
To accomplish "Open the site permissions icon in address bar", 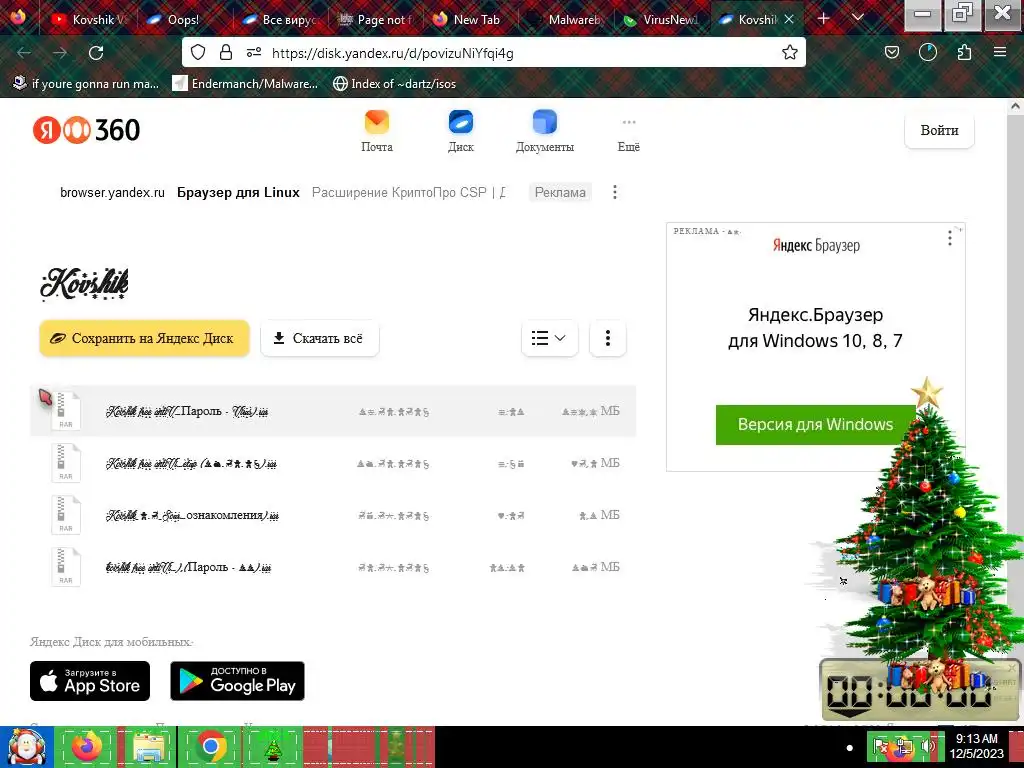I will 254,53.
